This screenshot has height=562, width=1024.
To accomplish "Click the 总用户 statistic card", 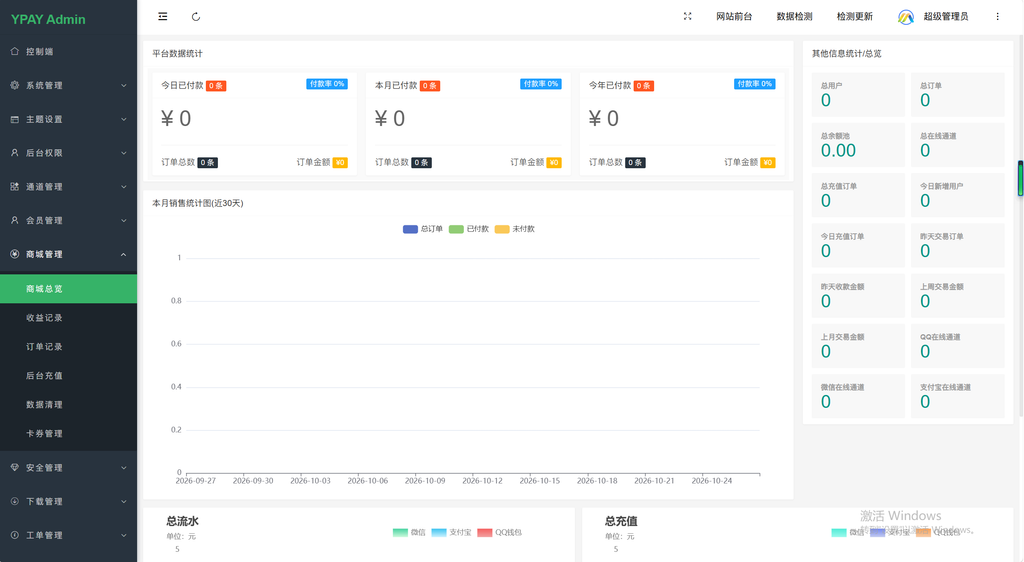I will click(x=858, y=95).
